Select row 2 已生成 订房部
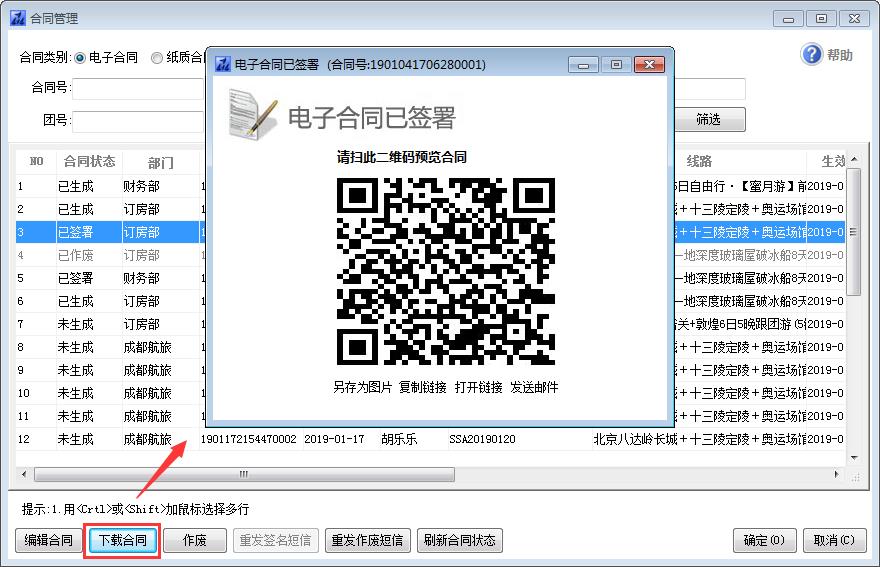This screenshot has height=567, width=880. [x=108, y=209]
